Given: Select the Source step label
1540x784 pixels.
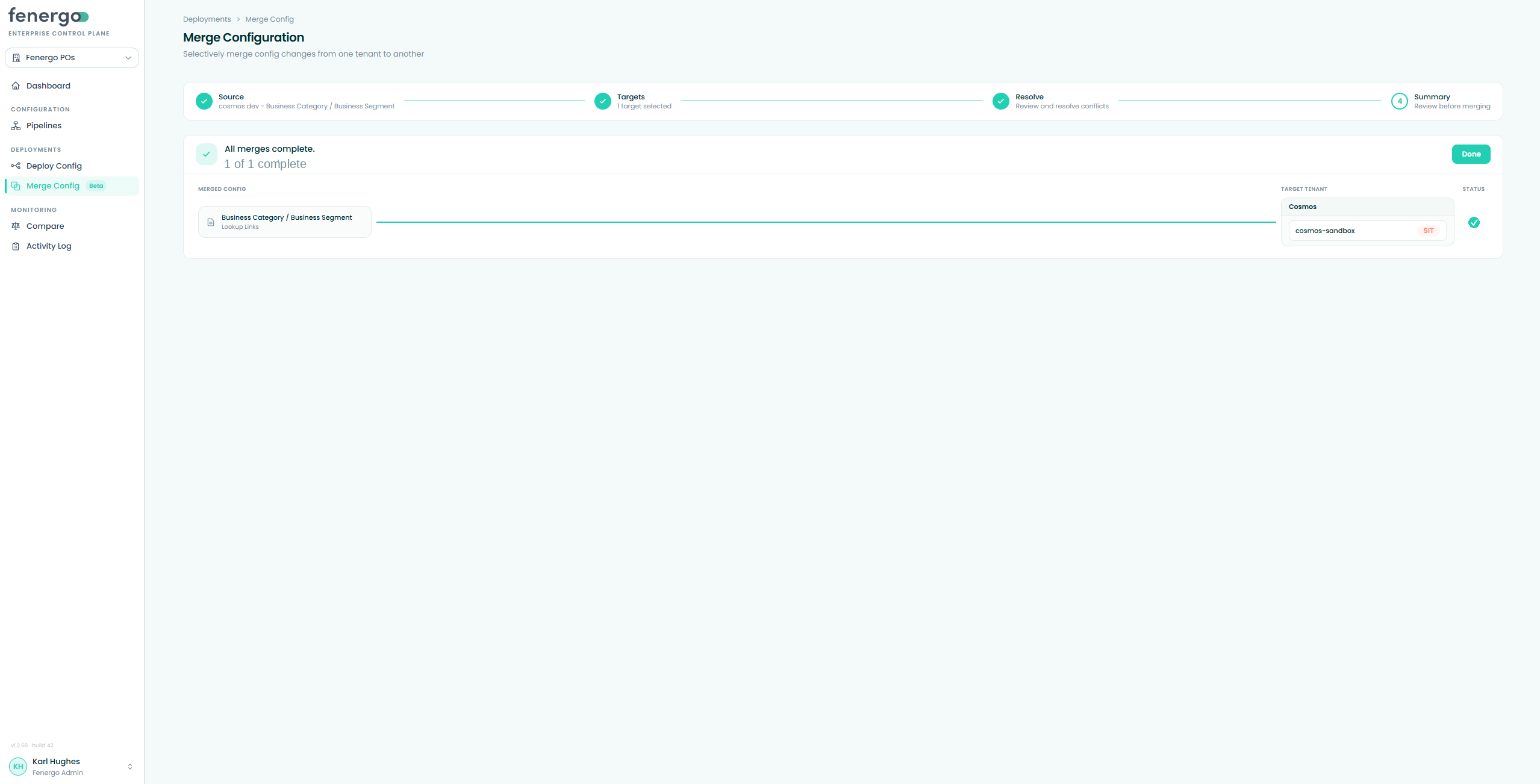Looking at the screenshot, I should point(231,97).
